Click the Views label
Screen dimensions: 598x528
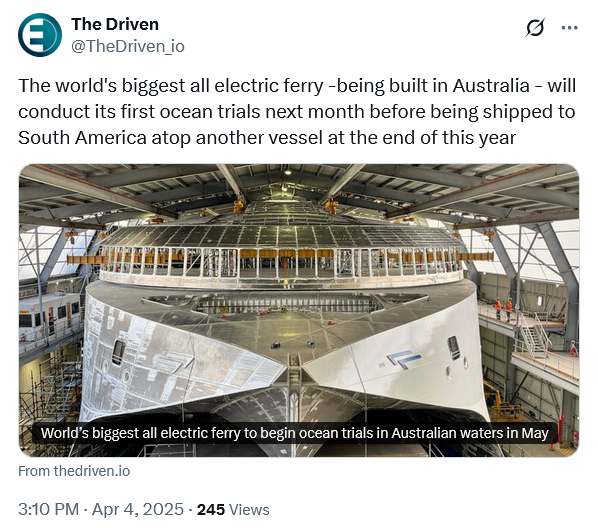click(249, 510)
